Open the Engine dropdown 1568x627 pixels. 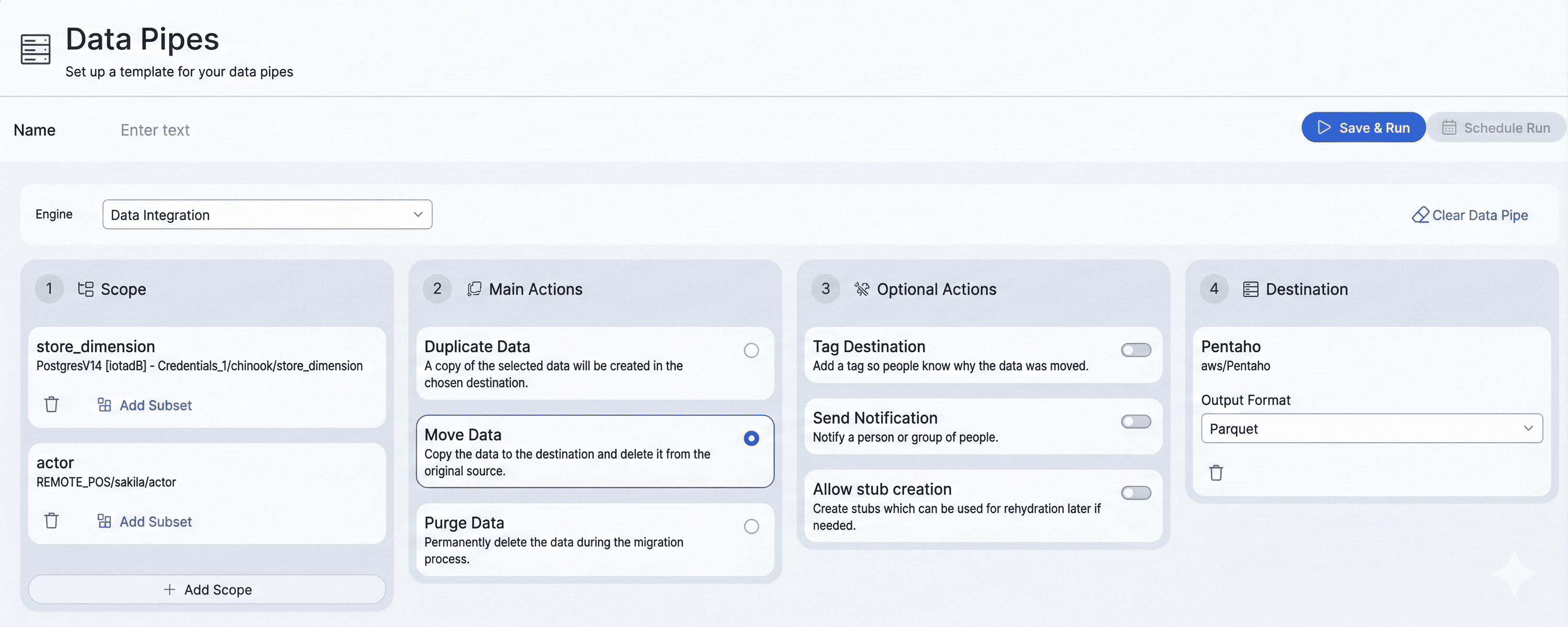pos(267,214)
